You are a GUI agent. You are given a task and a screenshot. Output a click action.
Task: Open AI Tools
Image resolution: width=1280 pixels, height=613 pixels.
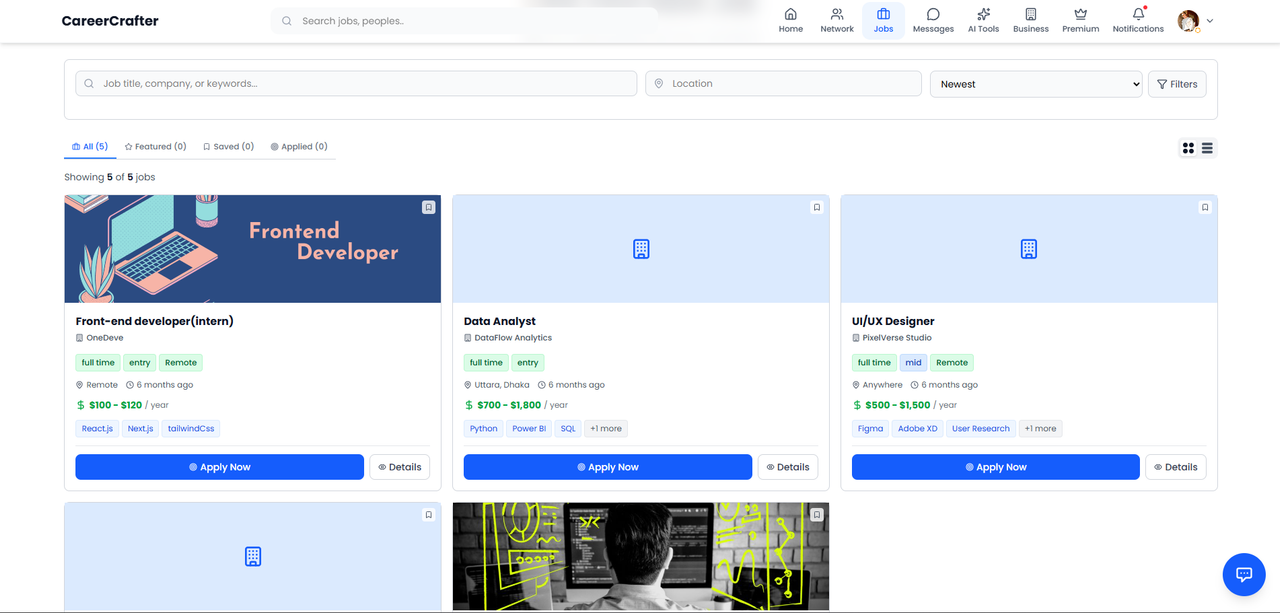pyautogui.click(x=983, y=20)
